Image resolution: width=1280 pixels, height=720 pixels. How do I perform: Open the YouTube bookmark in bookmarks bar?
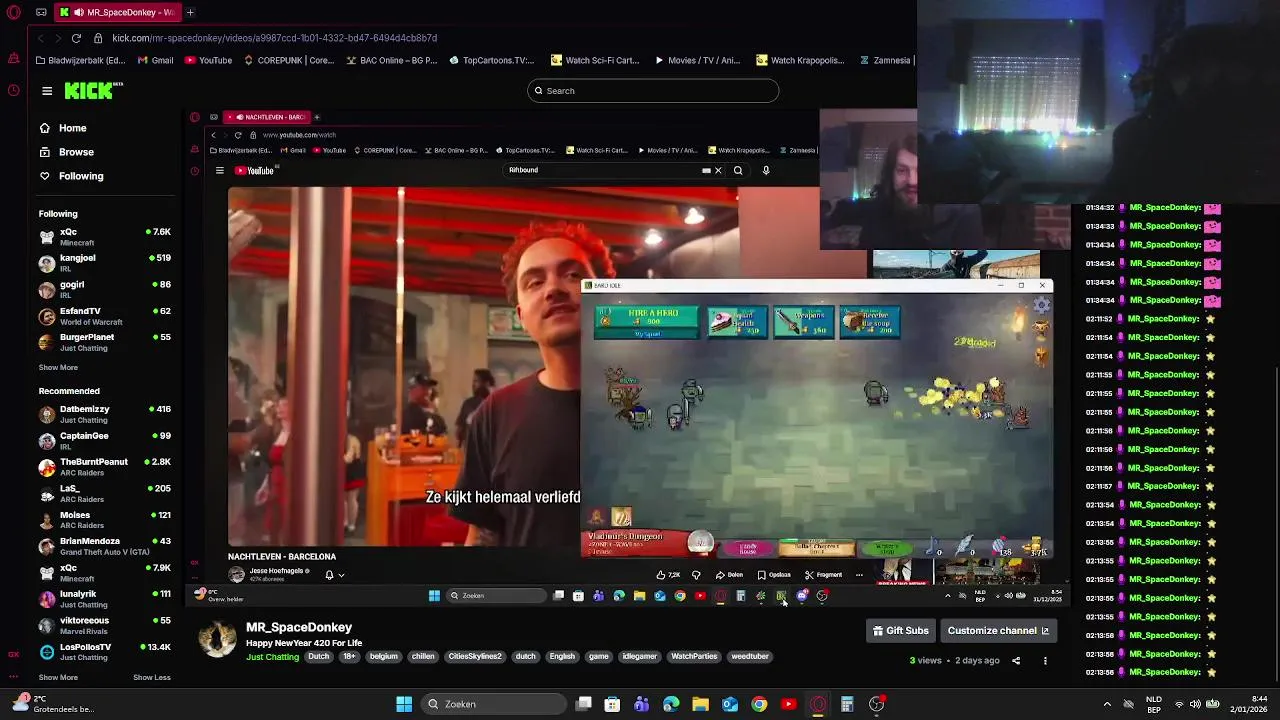[207, 60]
